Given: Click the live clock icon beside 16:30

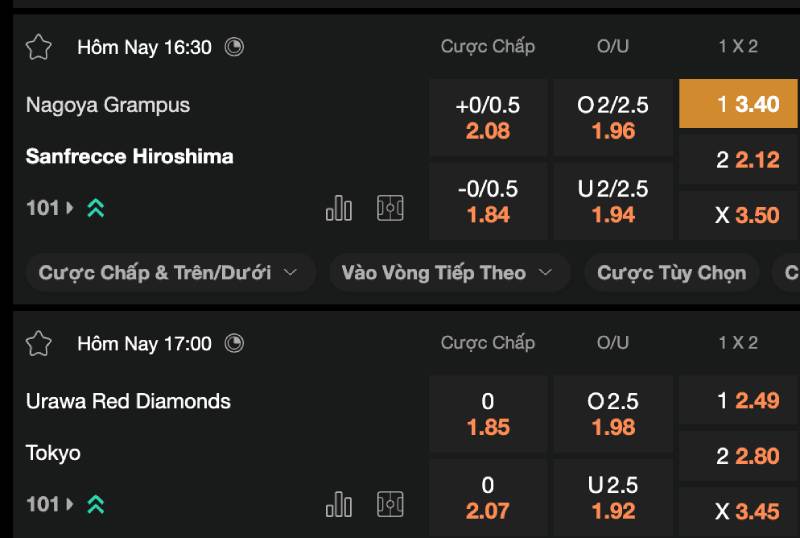Looking at the screenshot, I should point(234,47).
